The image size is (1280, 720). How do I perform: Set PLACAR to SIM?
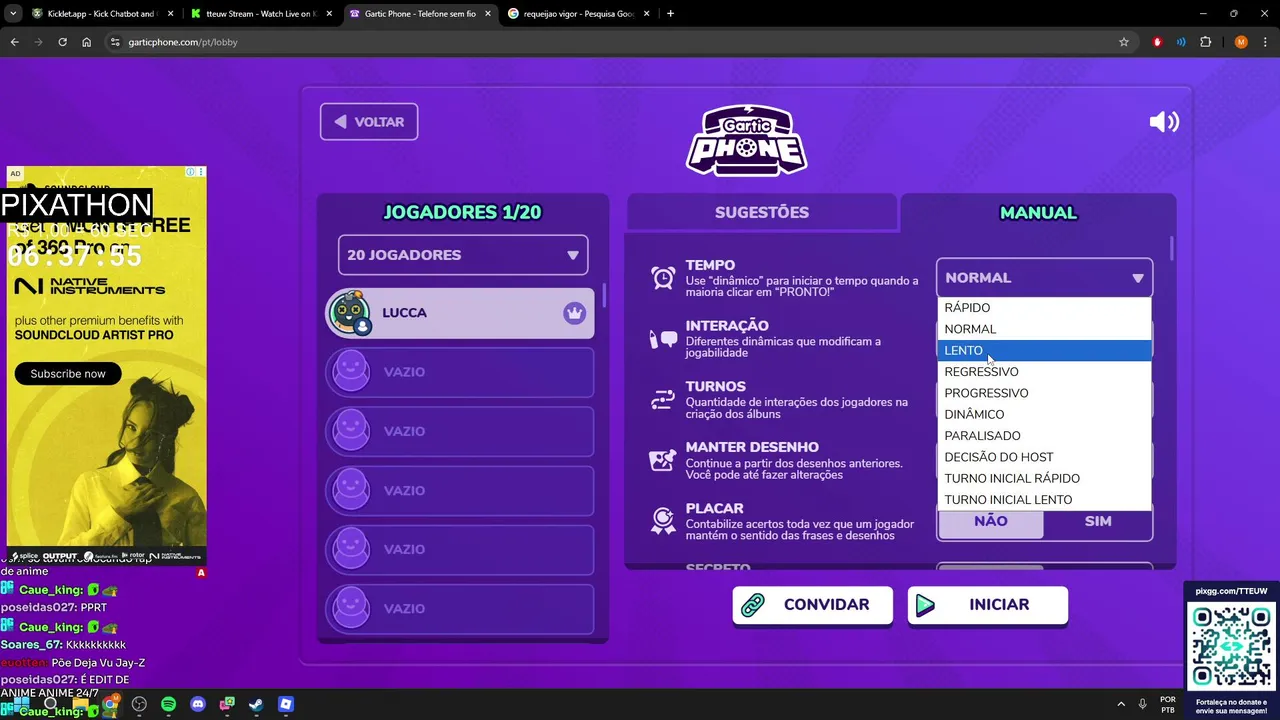1098,521
